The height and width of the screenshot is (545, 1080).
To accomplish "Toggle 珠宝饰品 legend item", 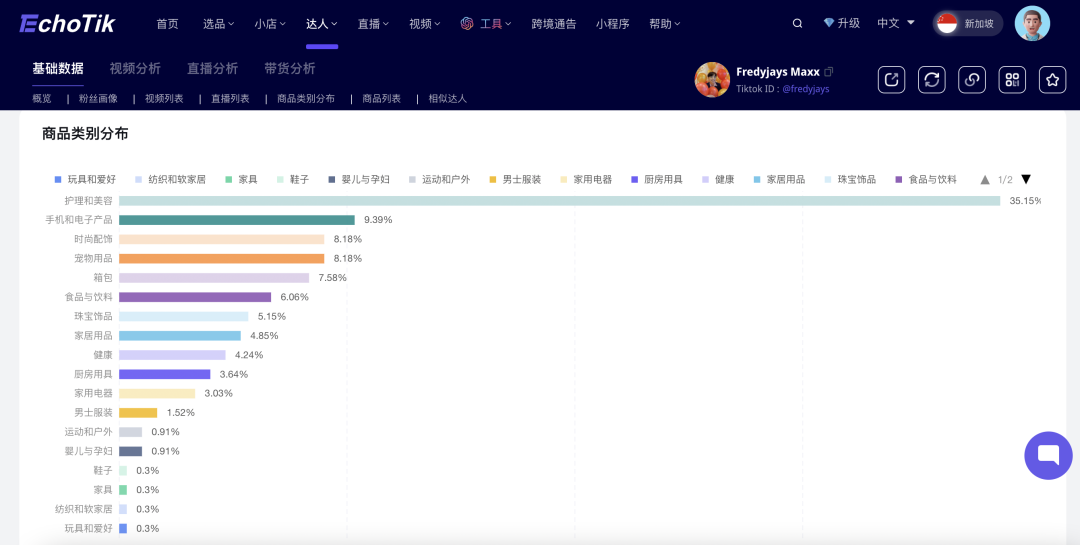I will coord(850,180).
